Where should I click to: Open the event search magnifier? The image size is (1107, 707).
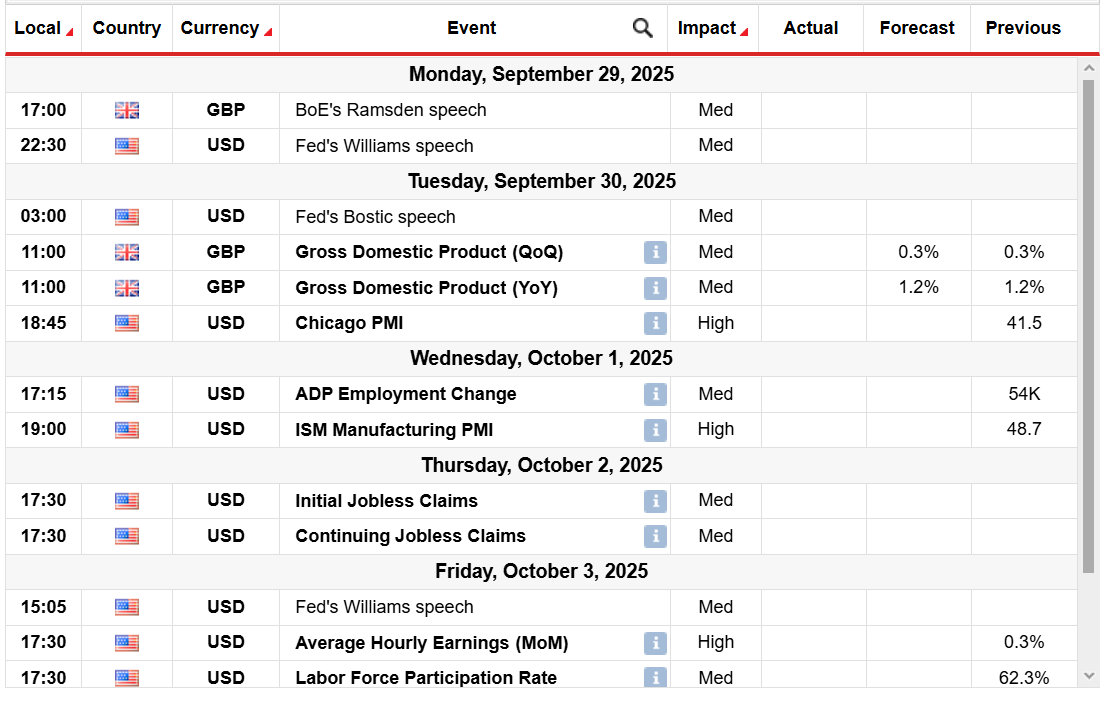coord(643,28)
